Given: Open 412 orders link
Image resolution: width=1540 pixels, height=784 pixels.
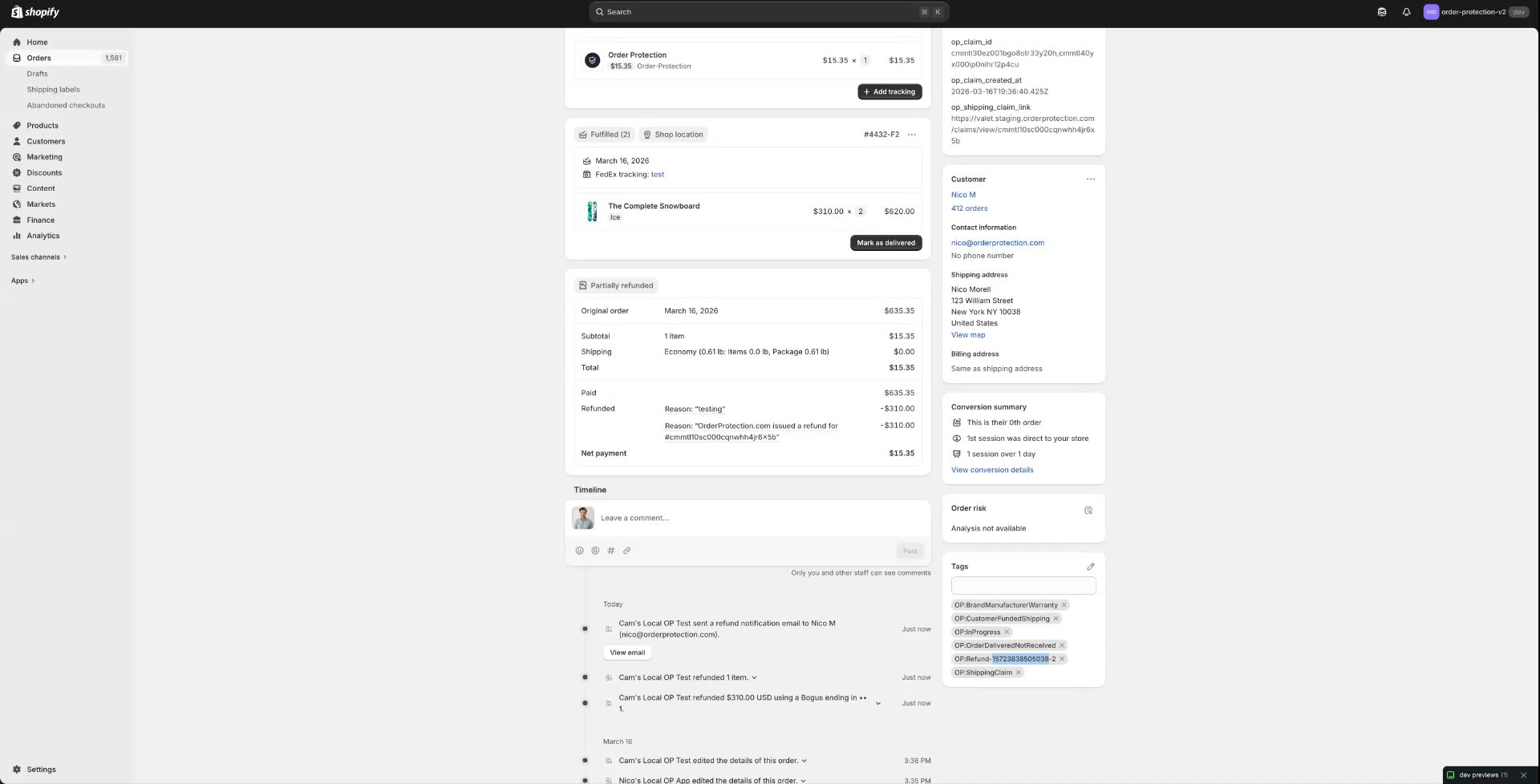Looking at the screenshot, I should tap(969, 208).
